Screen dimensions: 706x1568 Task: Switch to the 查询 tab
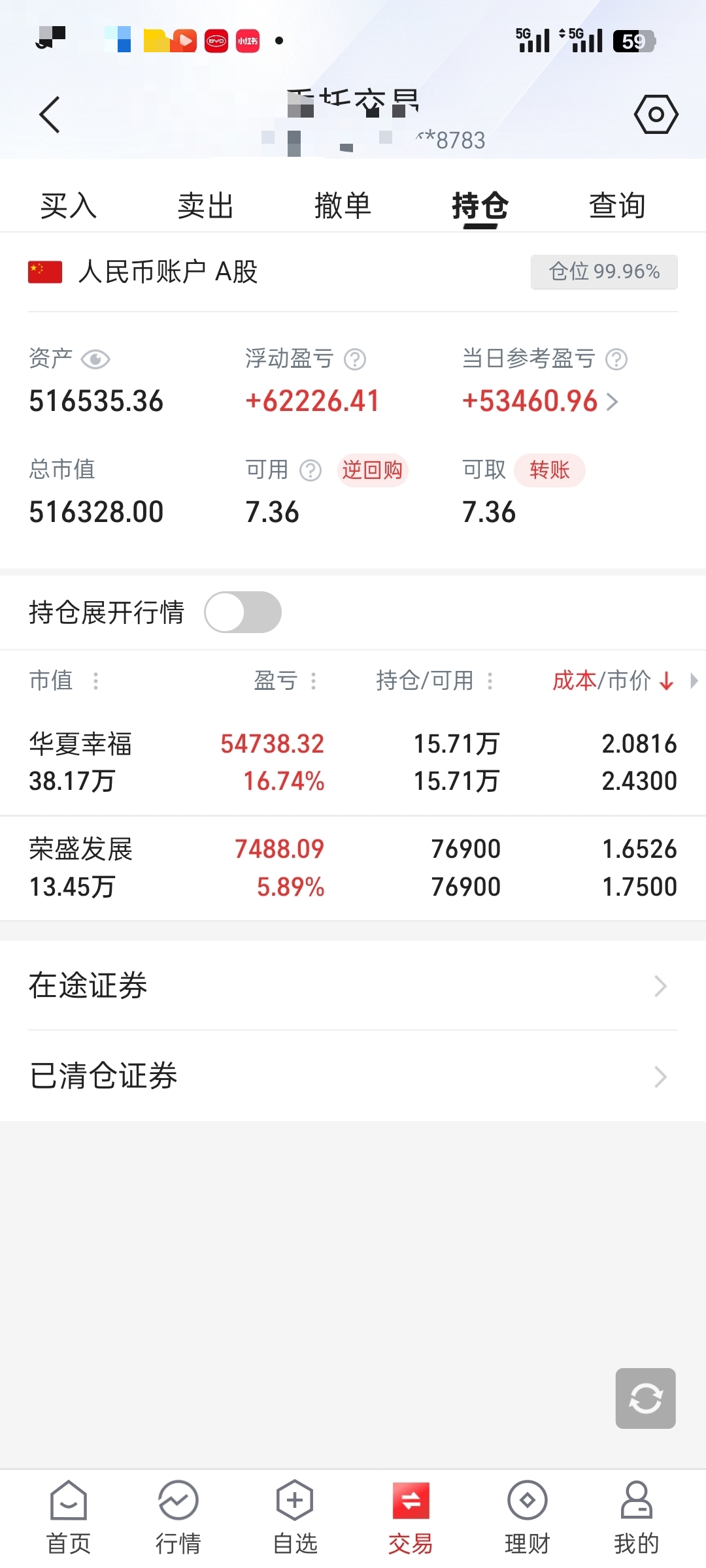point(617,206)
